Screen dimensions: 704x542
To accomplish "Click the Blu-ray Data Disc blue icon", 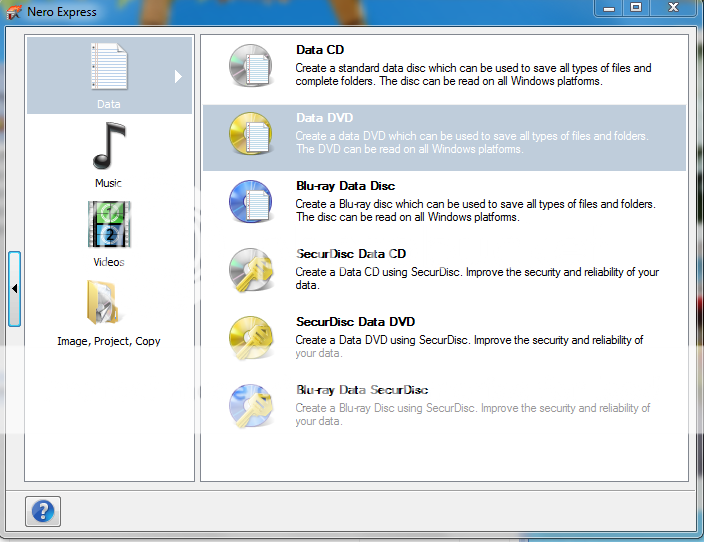I will [251, 201].
